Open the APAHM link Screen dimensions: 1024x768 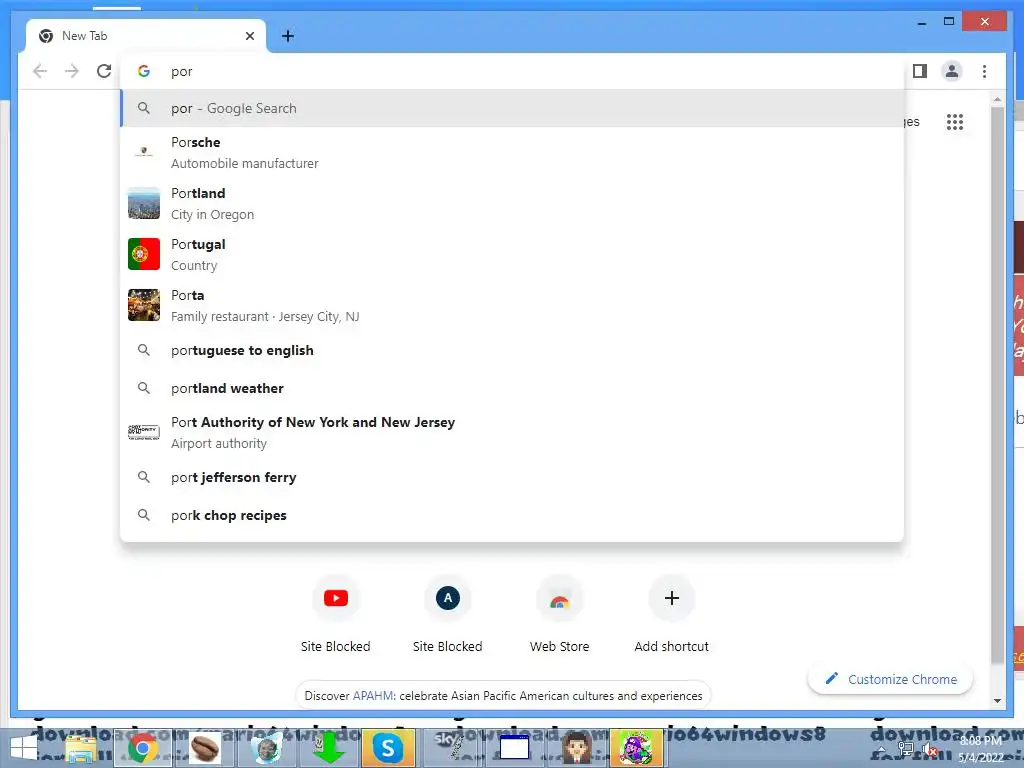pos(373,696)
